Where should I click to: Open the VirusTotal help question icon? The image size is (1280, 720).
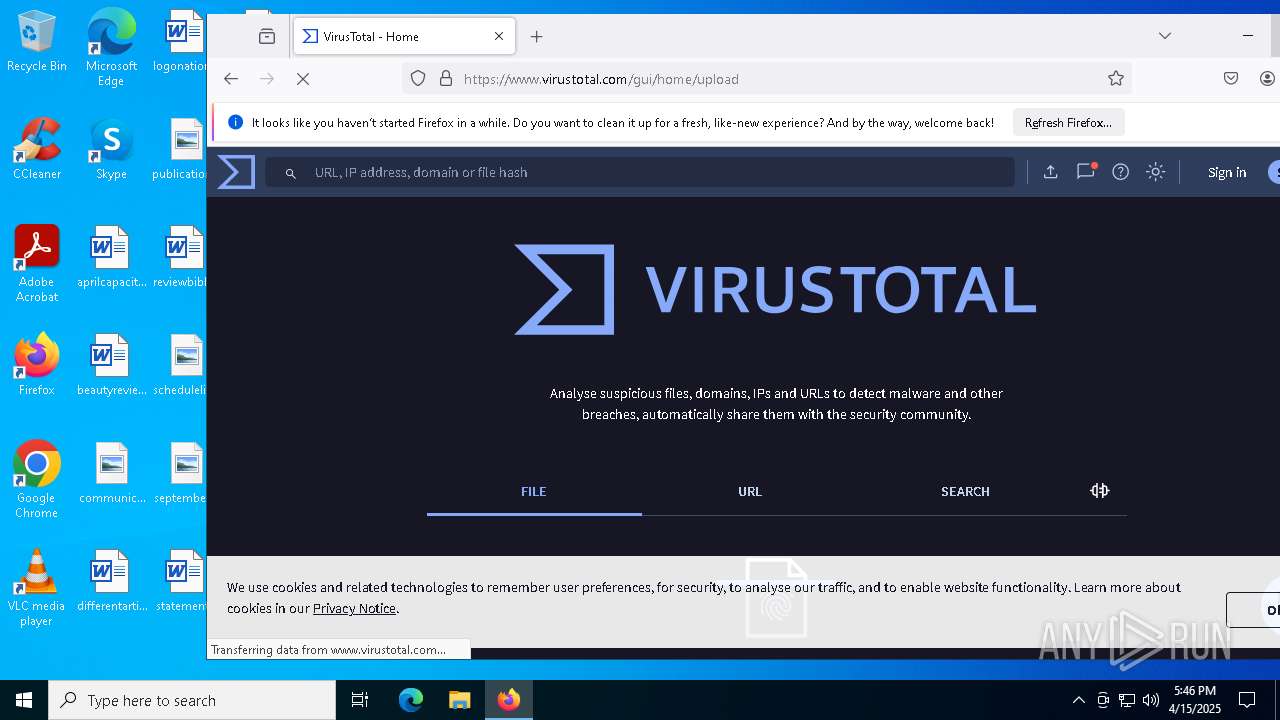pos(1121,172)
